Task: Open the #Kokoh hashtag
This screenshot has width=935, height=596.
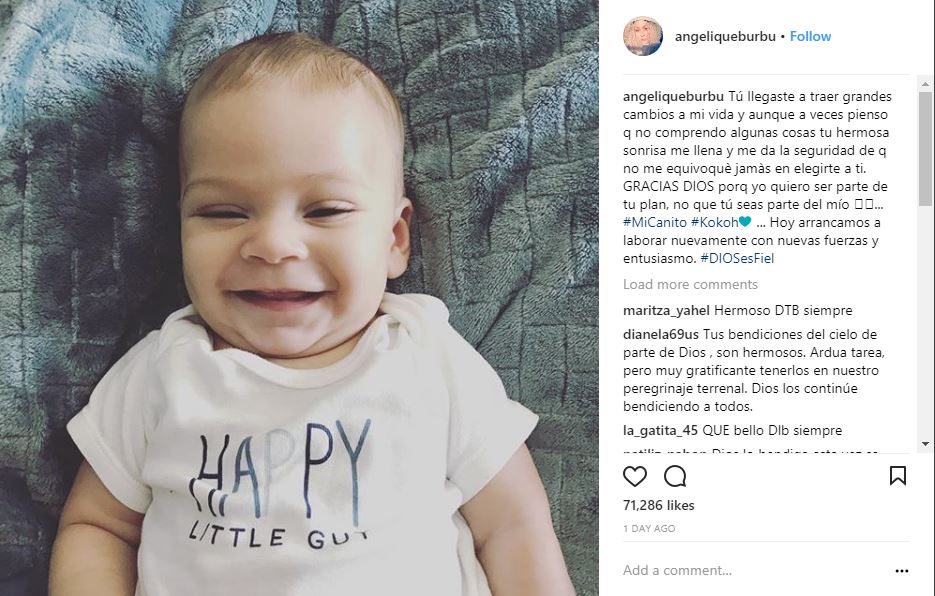Action: tap(714, 223)
